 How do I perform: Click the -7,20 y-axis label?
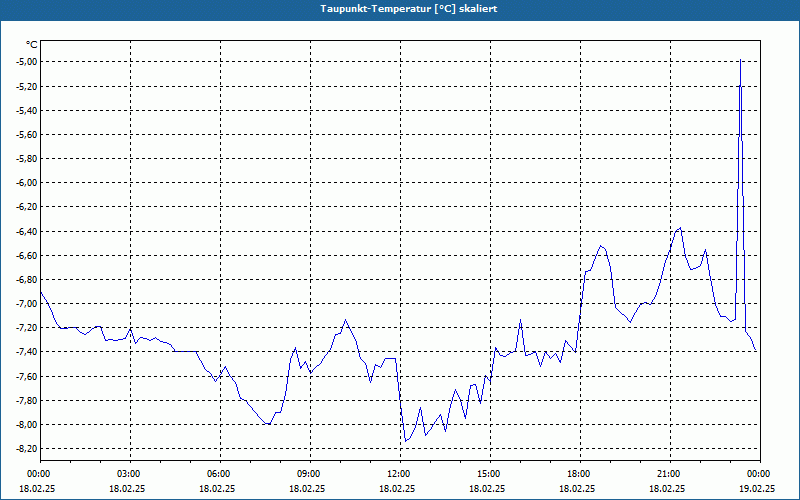click(26, 328)
